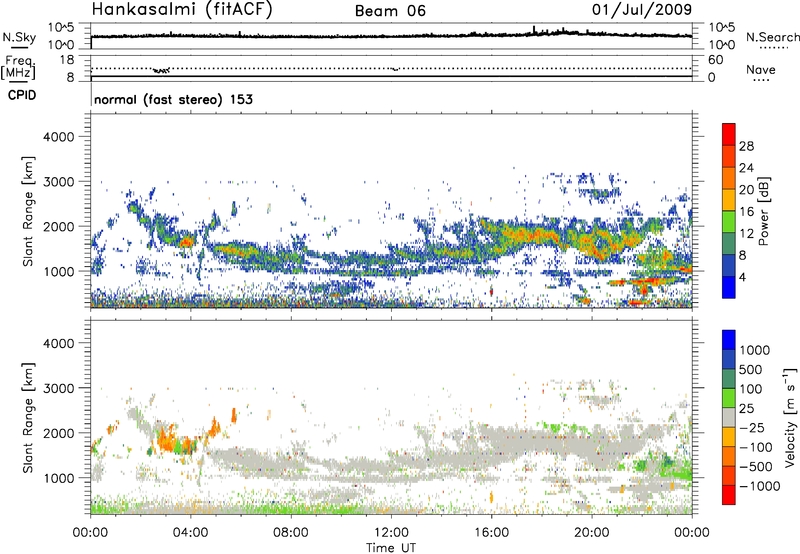
Task: Click the '04:00' time tick label
Action: (190, 533)
